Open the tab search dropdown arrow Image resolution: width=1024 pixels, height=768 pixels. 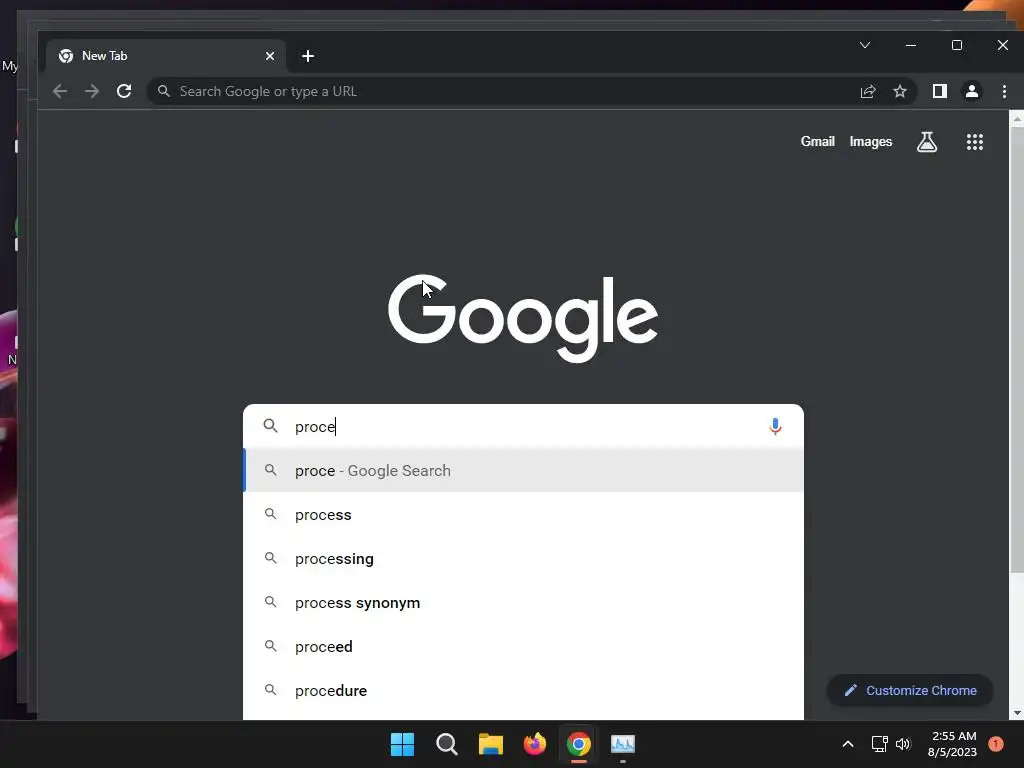pos(865,45)
